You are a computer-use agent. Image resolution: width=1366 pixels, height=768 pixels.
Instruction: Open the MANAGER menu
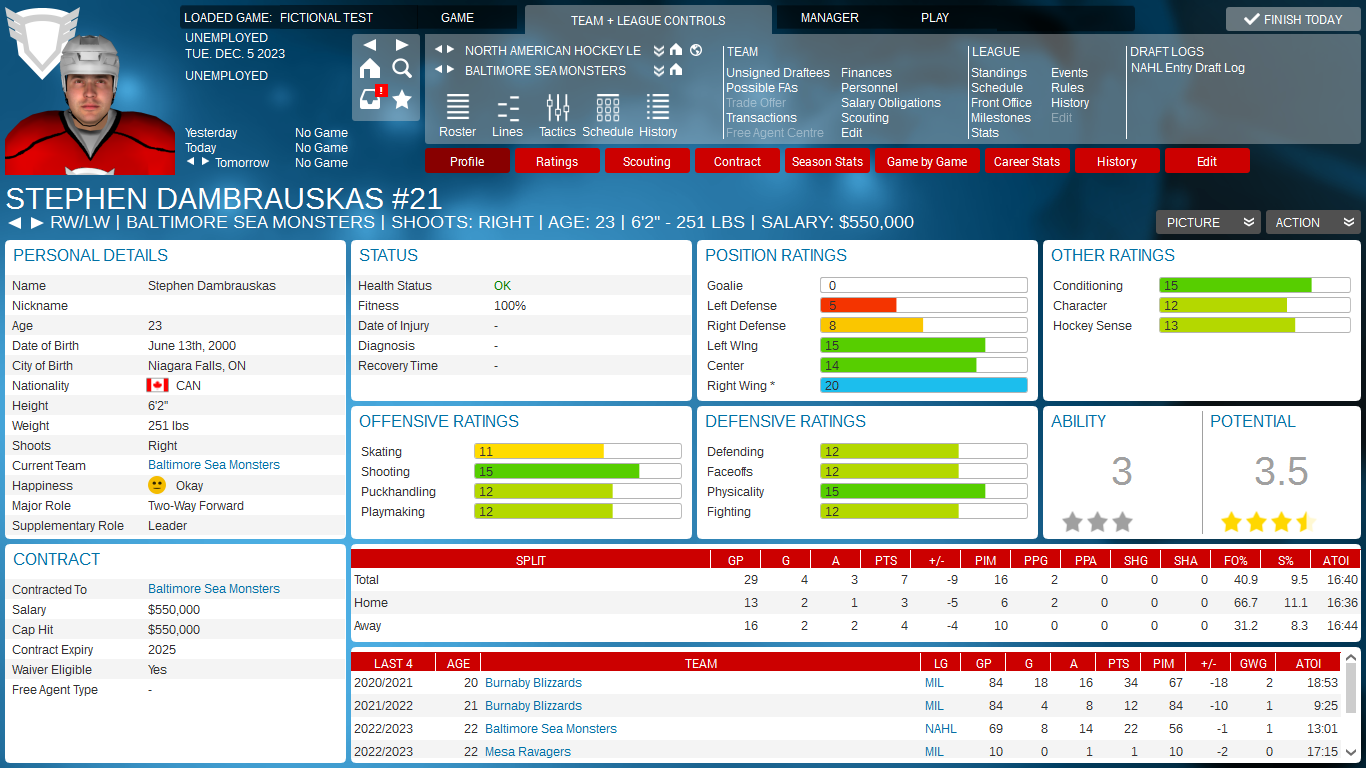pos(829,18)
